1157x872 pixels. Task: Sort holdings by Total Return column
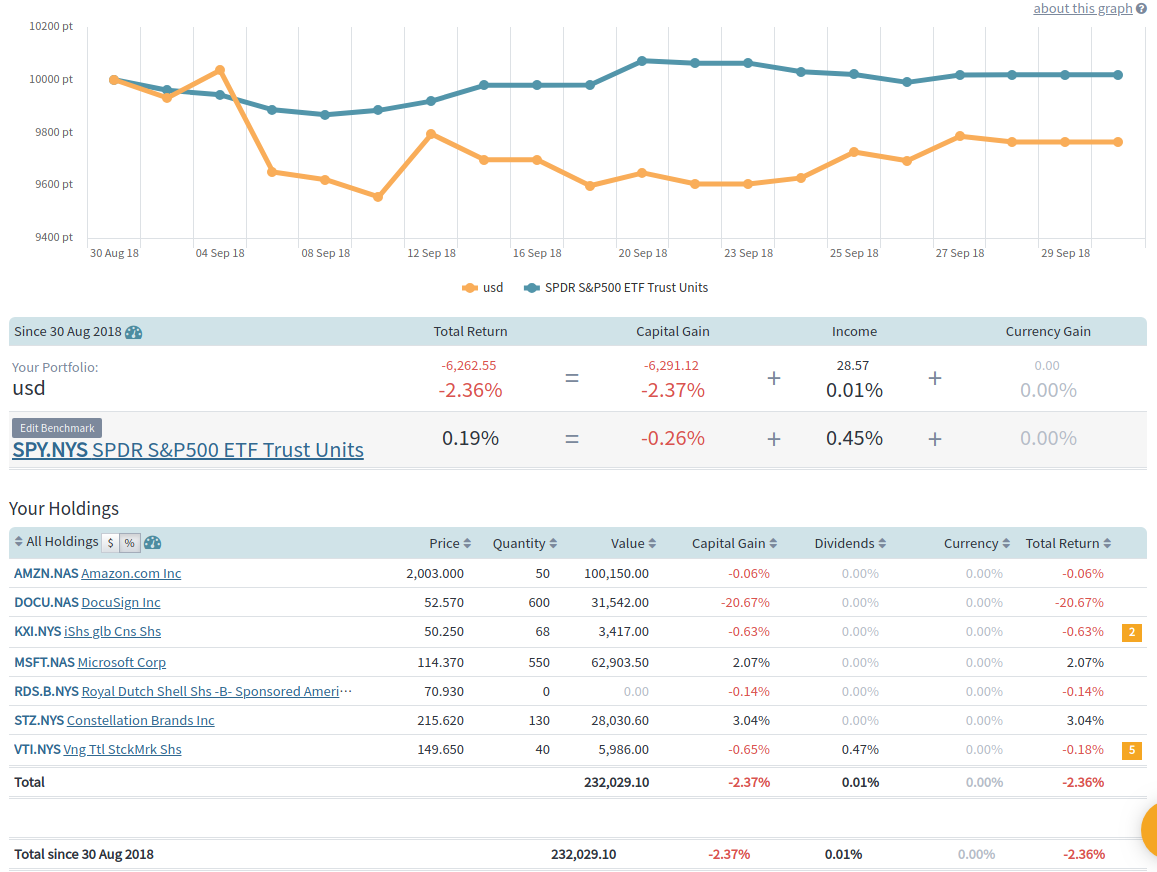point(1068,544)
